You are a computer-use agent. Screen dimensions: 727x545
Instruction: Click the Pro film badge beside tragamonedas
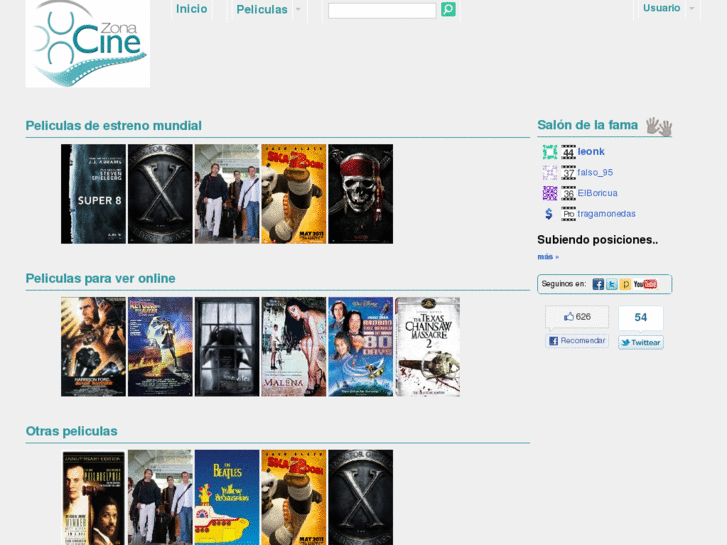[x=568, y=214]
